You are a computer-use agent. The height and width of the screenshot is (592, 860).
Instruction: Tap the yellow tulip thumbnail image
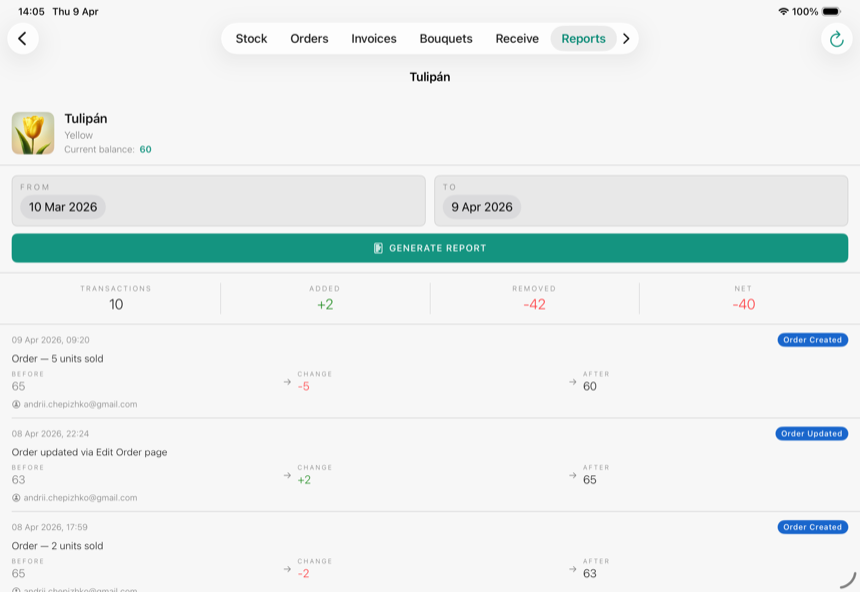point(33,133)
